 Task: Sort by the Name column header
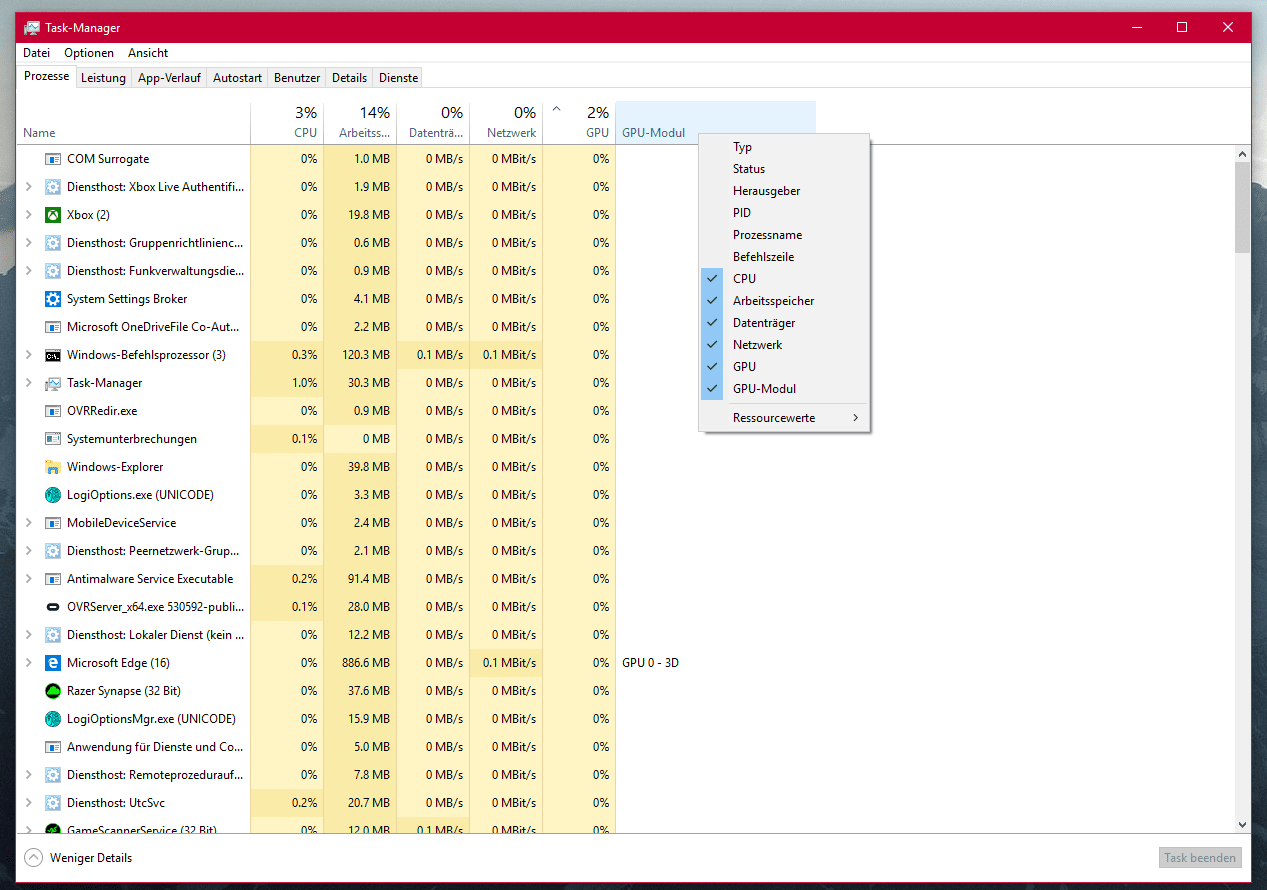pyautogui.click(x=134, y=123)
